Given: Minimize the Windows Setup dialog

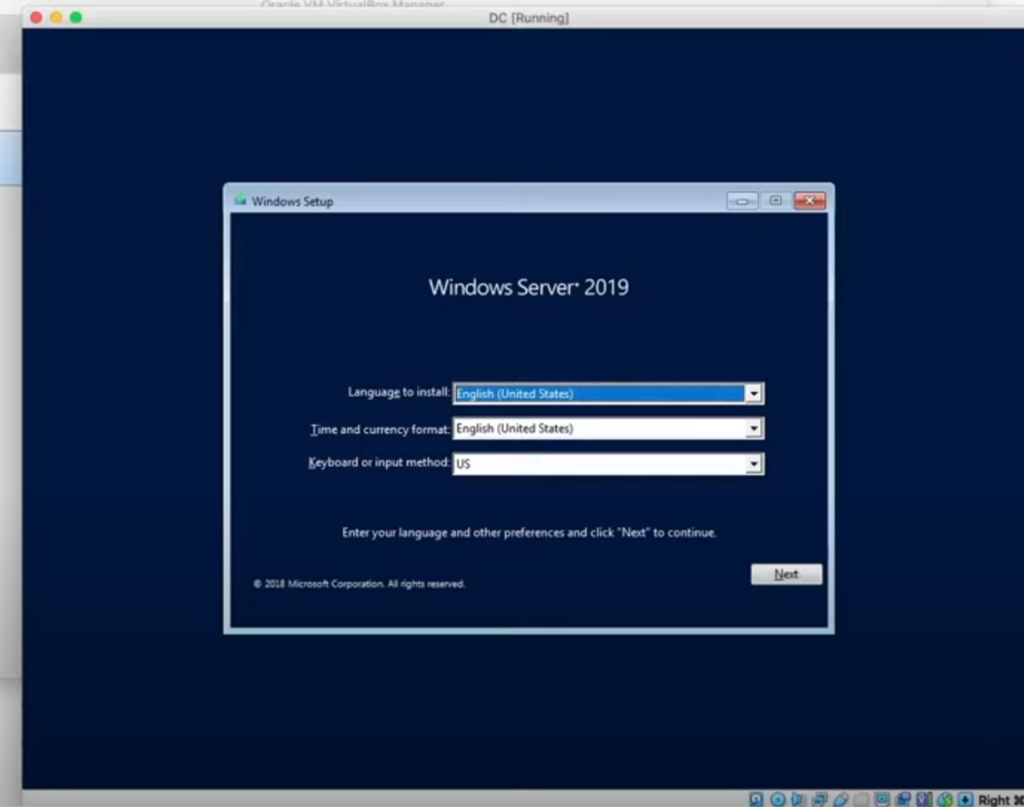Looking at the screenshot, I should 742,201.
